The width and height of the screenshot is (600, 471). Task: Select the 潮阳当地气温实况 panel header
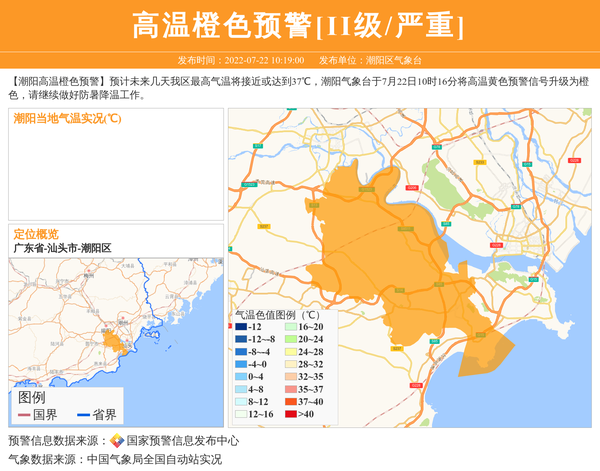pyautogui.click(x=67, y=118)
